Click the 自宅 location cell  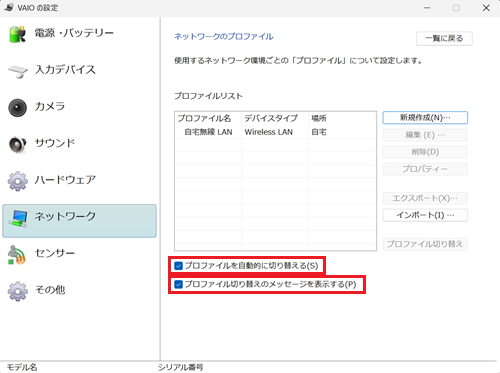pyautogui.click(x=319, y=132)
